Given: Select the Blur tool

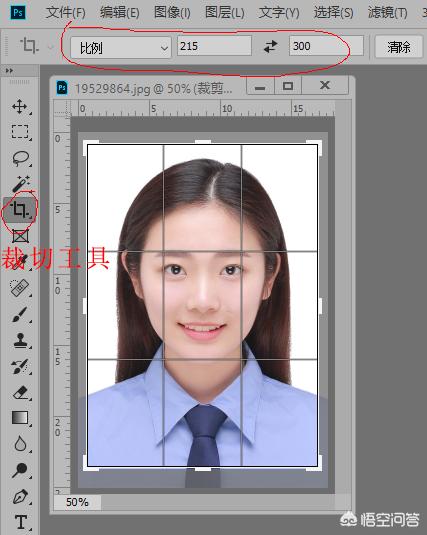Looking at the screenshot, I should coord(20,444).
